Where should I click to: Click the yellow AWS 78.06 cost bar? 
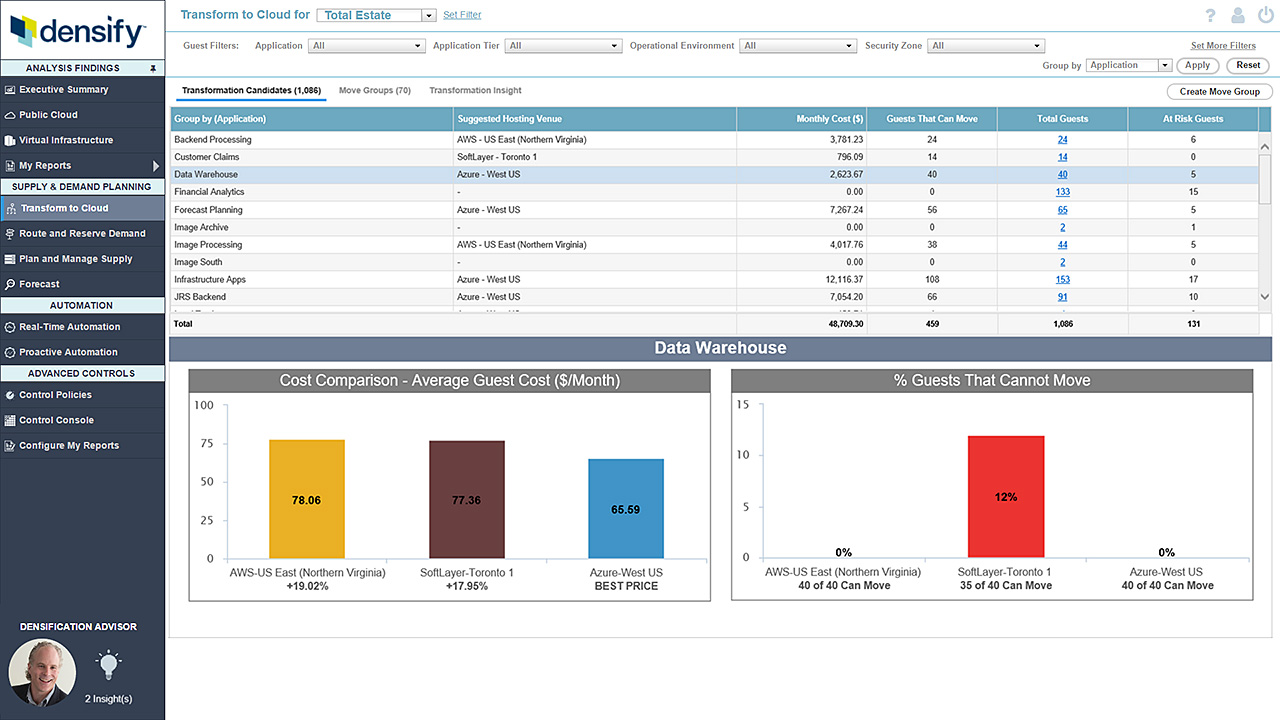[x=307, y=499]
